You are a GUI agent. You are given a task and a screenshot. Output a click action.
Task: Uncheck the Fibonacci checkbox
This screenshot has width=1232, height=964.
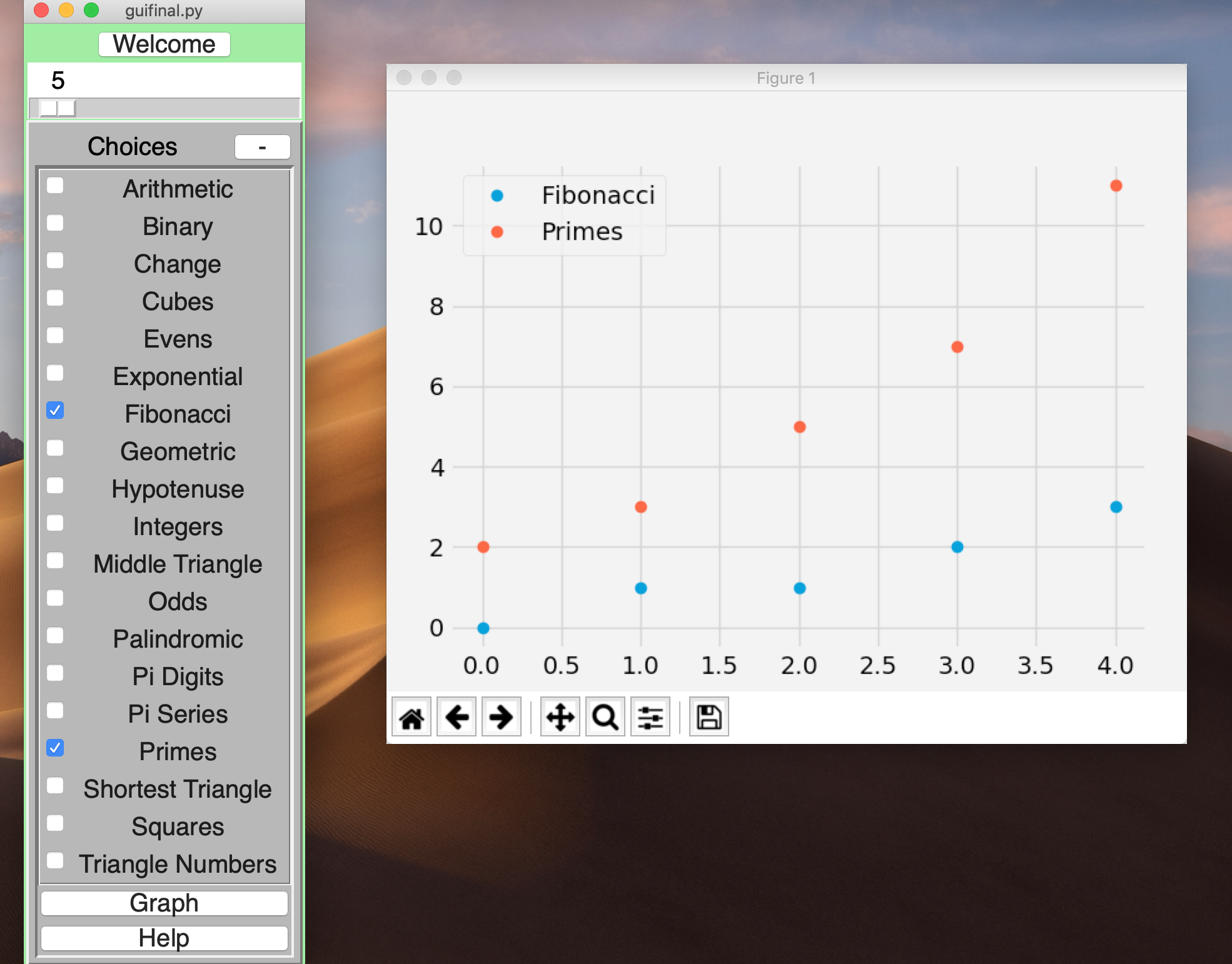(x=55, y=411)
